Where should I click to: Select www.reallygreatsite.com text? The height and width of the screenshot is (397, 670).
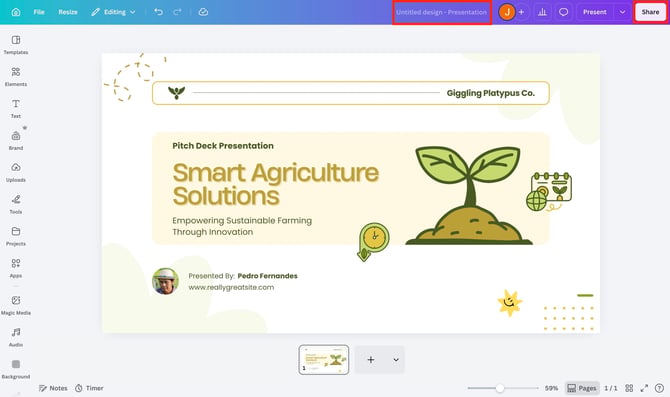[x=231, y=287]
